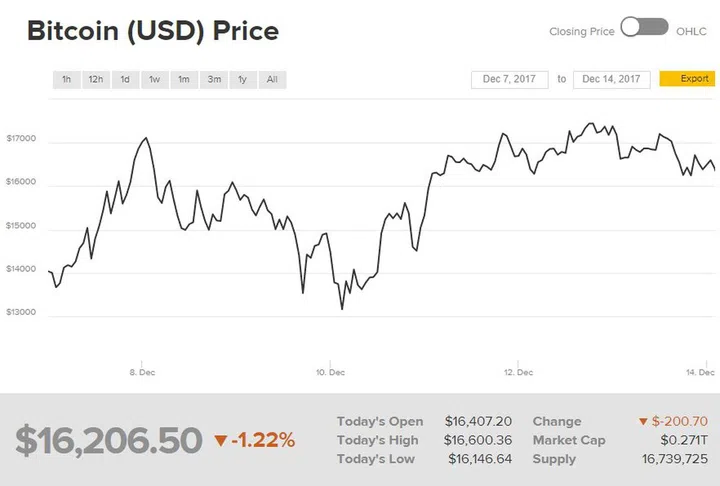Click the OHLC label
The image size is (720, 486).
tap(693, 31)
